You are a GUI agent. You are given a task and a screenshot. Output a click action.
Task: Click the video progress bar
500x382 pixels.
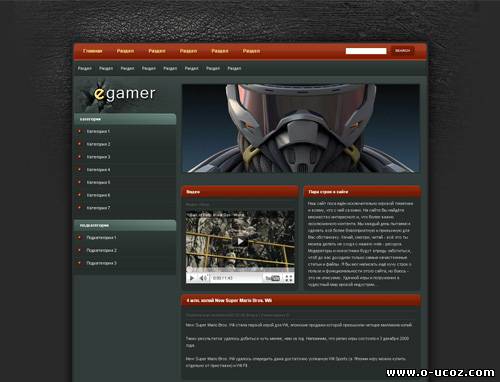click(240, 269)
